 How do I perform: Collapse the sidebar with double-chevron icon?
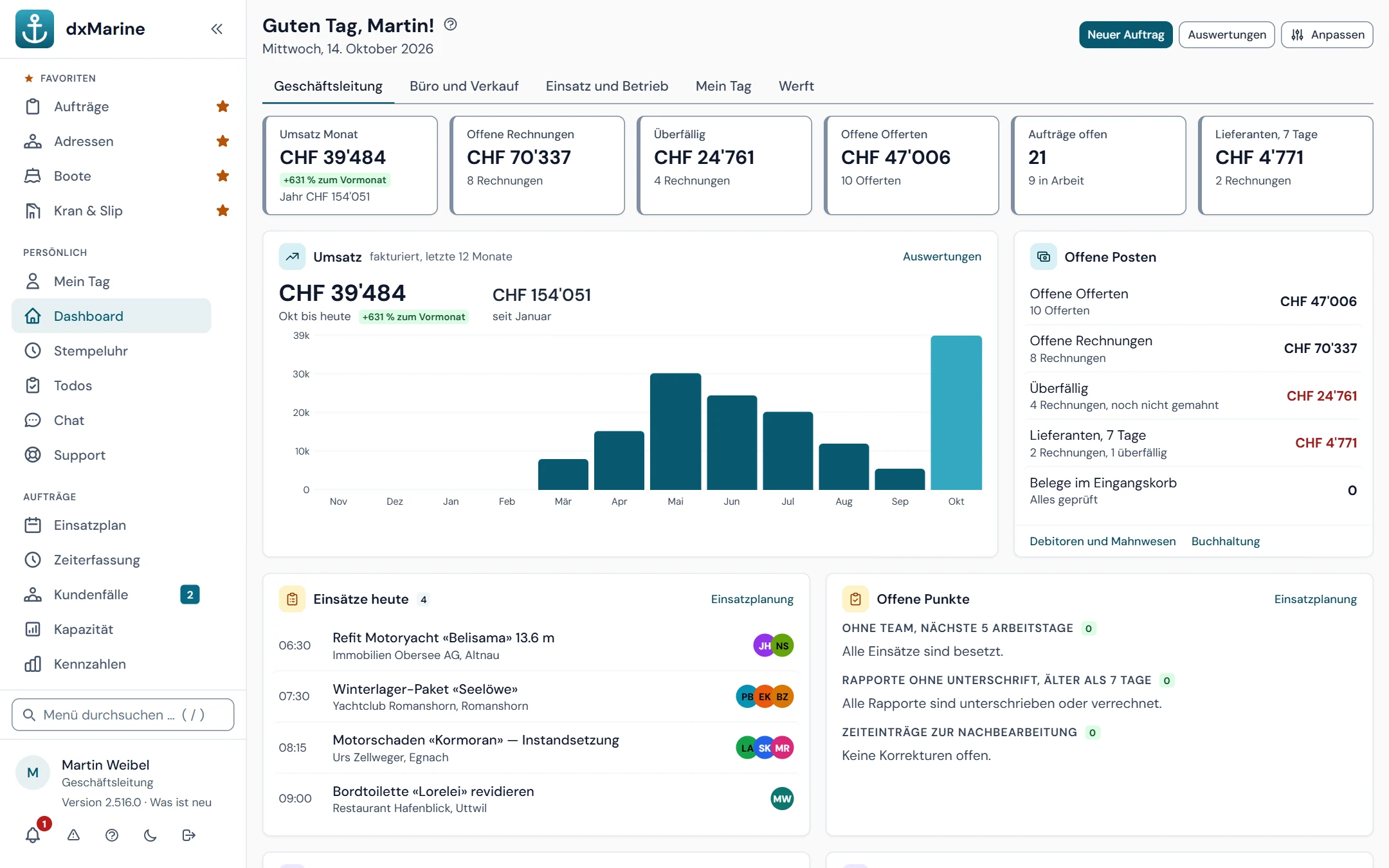coord(217,29)
